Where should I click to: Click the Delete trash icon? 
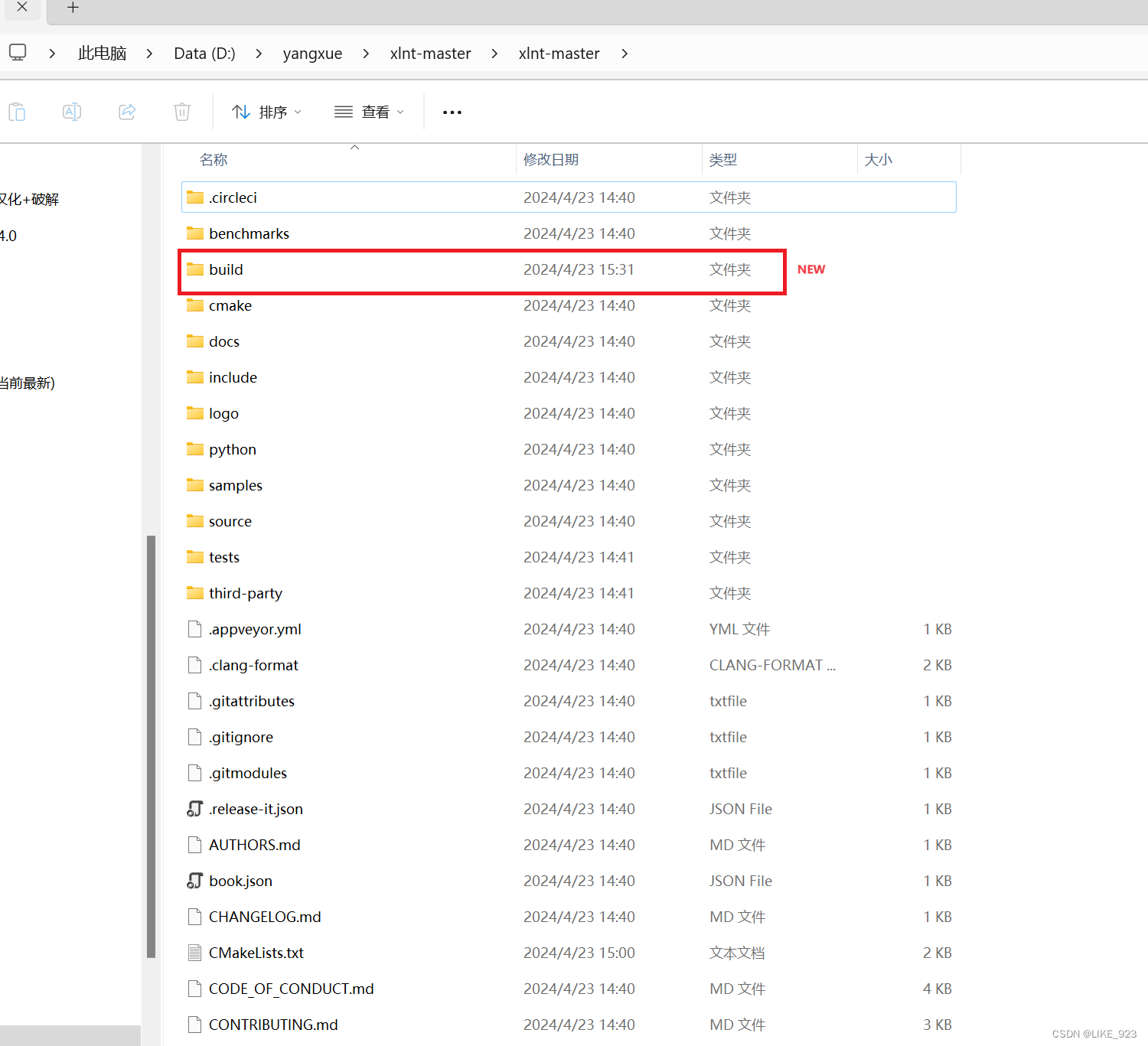click(182, 112)
